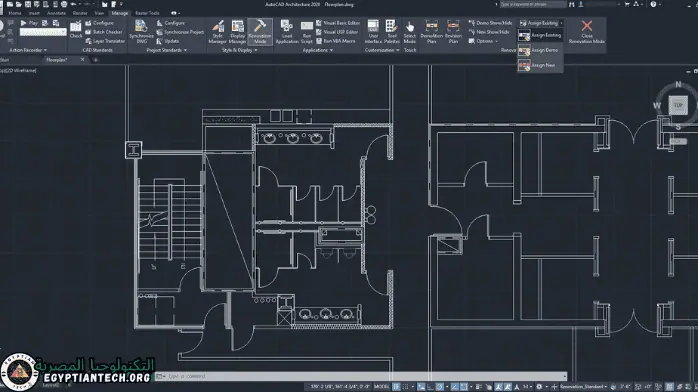Click the command line input field
Image resolution: width=698 pixels, height=392 pixels.
pyautogui.click(x=361, y=376)
